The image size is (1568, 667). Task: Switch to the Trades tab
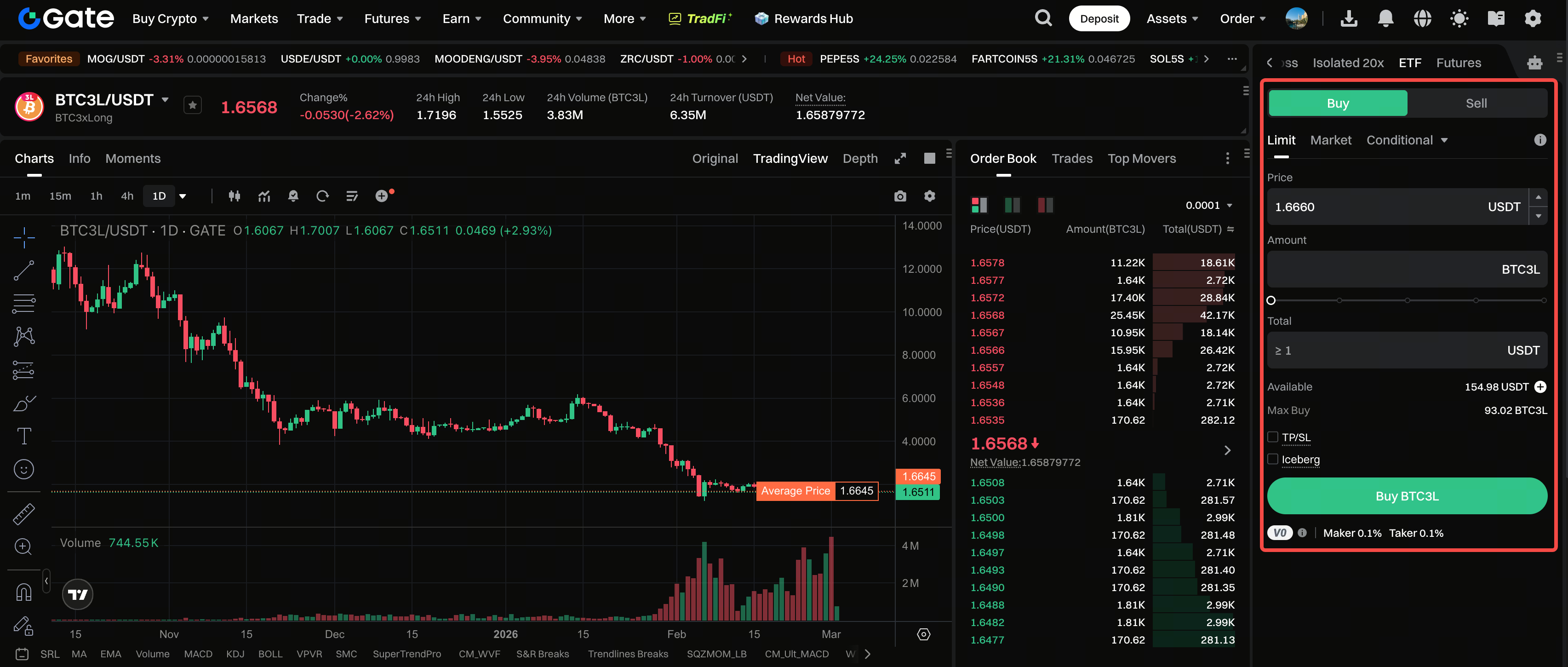(1071, 159)
